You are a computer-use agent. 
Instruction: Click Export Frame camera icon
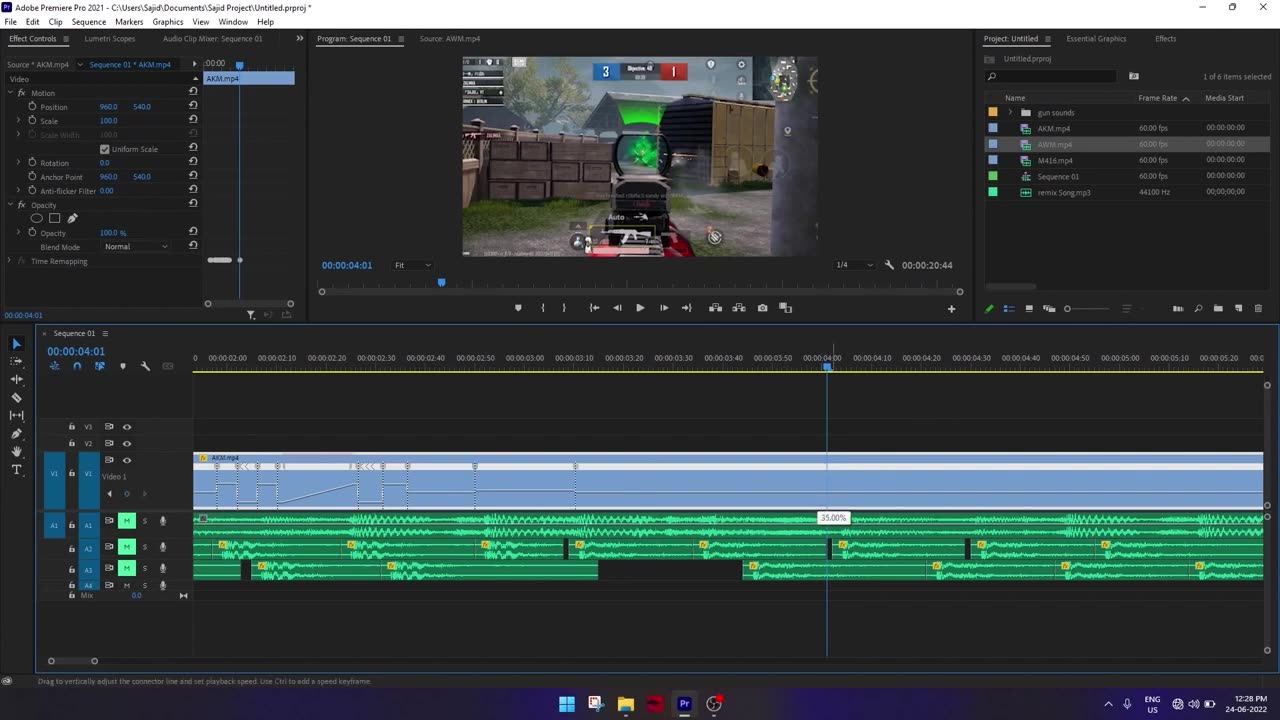click(x=762, y=308)
